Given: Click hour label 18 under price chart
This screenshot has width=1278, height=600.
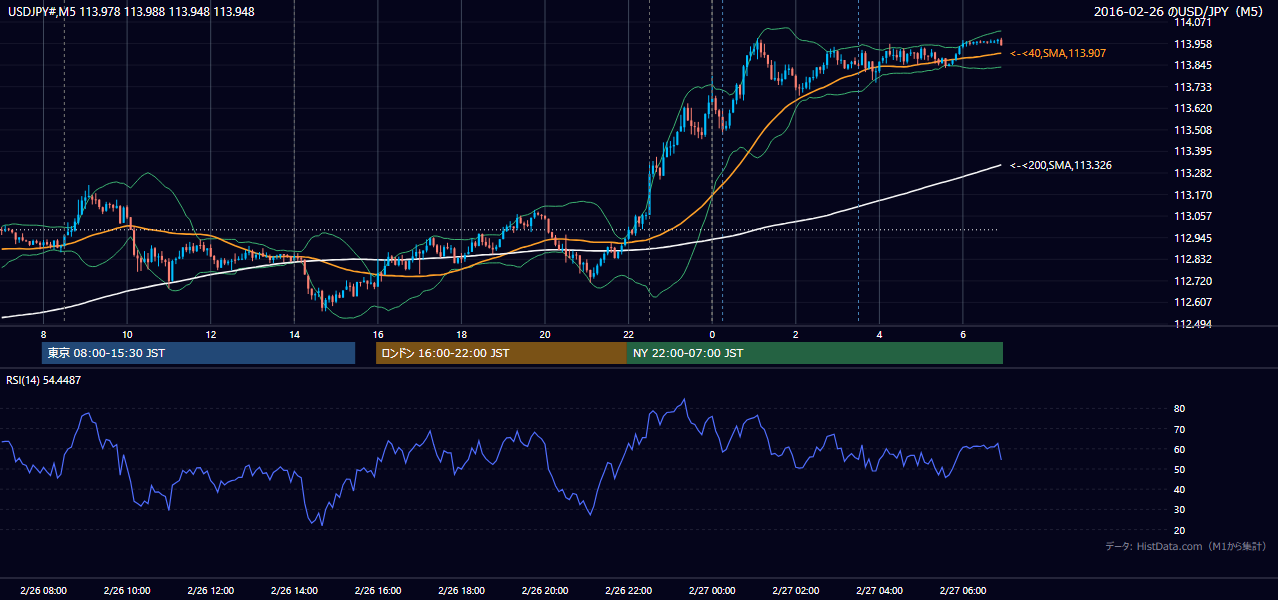Looking at the screenshot, I should click(461, 334).
